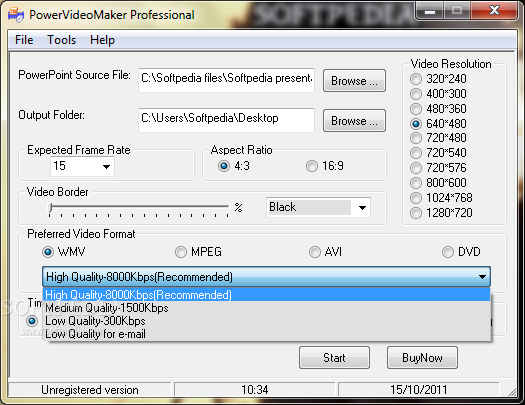Image resolution: width=525 pixels, height=405 pixels.
Task: Select the 16:9 aspect ratio
Action: pyautogui.click(x=324, y=166)
